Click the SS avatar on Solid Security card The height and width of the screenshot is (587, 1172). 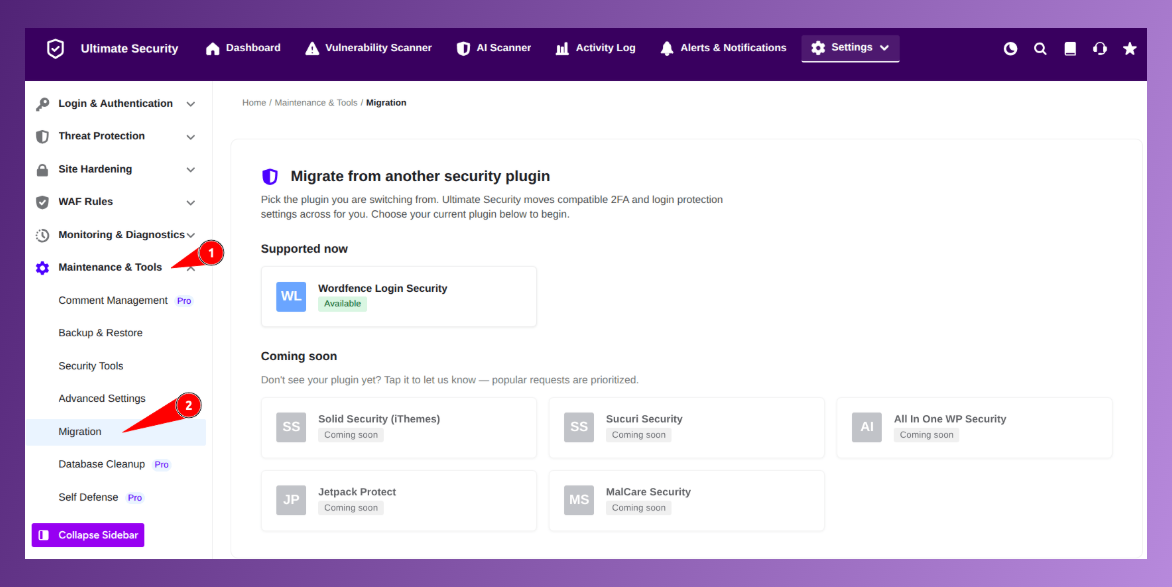tap(291, 427)
